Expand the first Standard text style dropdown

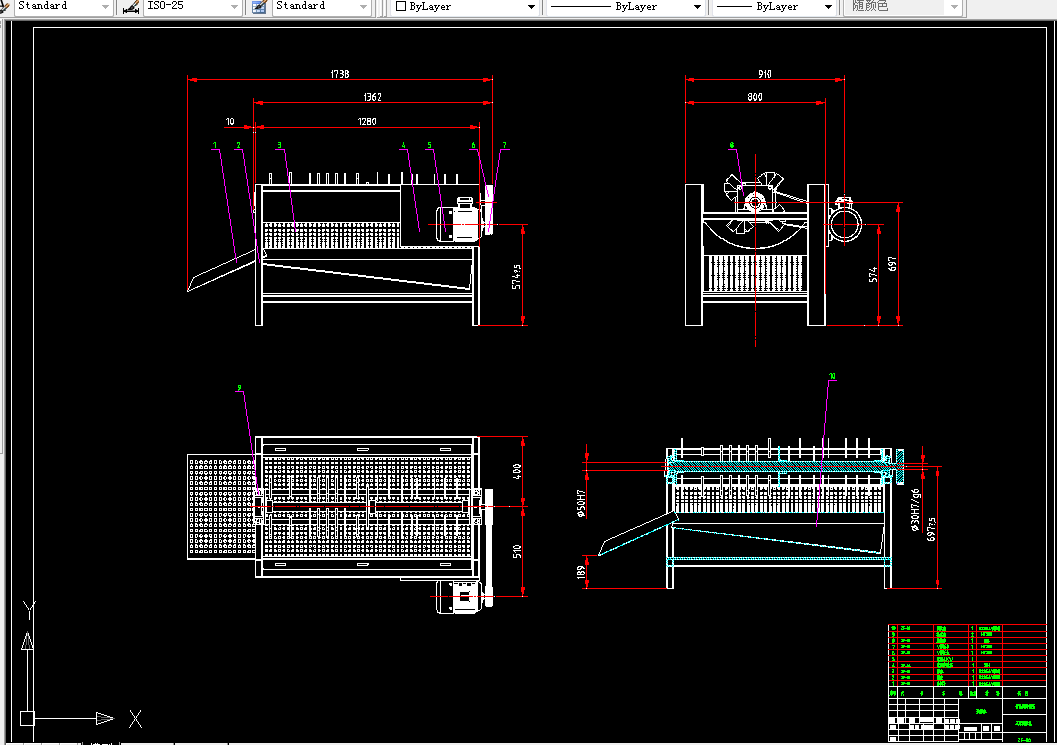coord(63,7)
